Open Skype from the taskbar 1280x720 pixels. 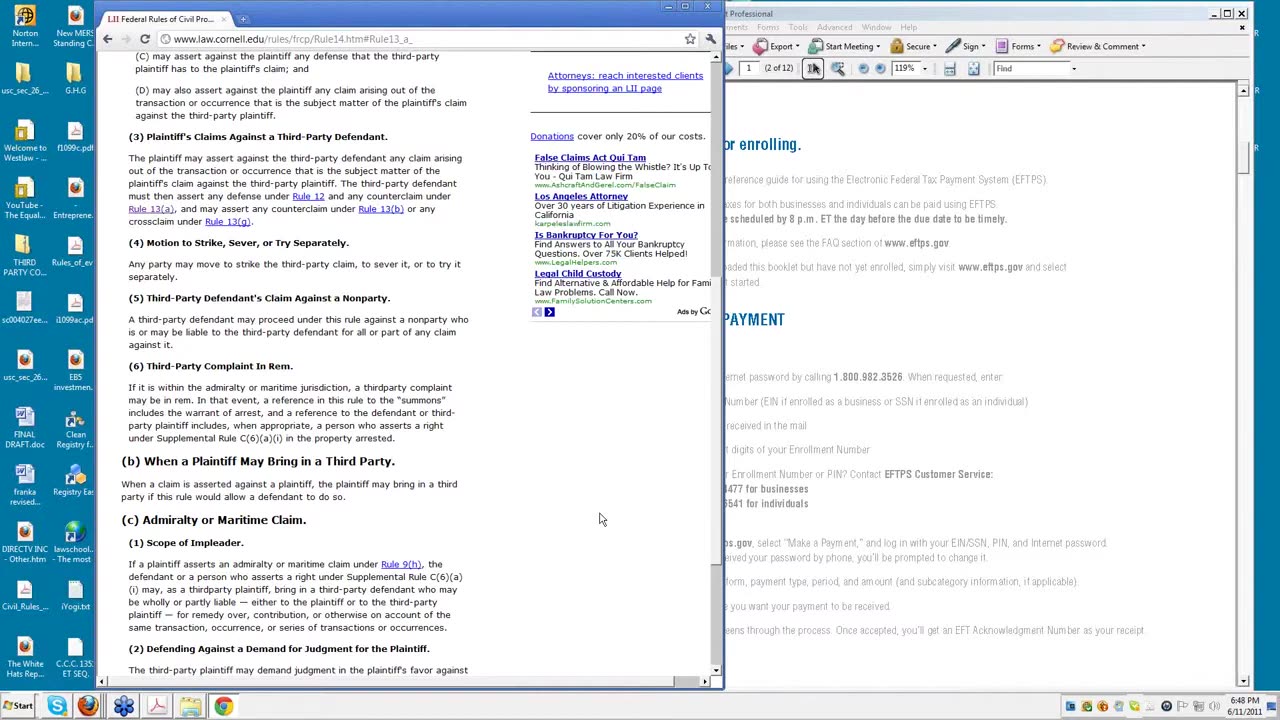pyautogui.click(x=57, y=706)
